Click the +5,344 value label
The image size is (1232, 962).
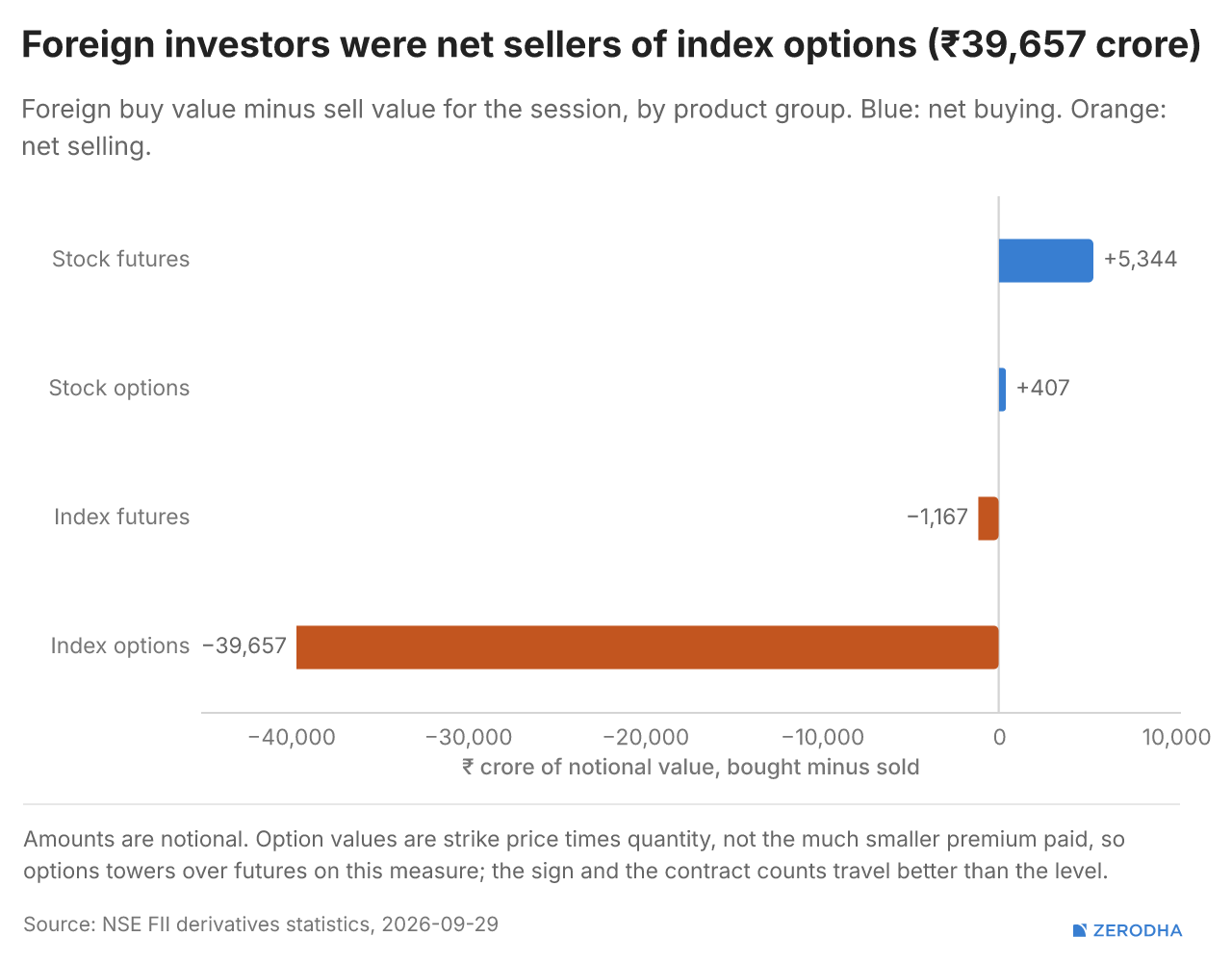pyautogui.click(x=1141, y=260)
